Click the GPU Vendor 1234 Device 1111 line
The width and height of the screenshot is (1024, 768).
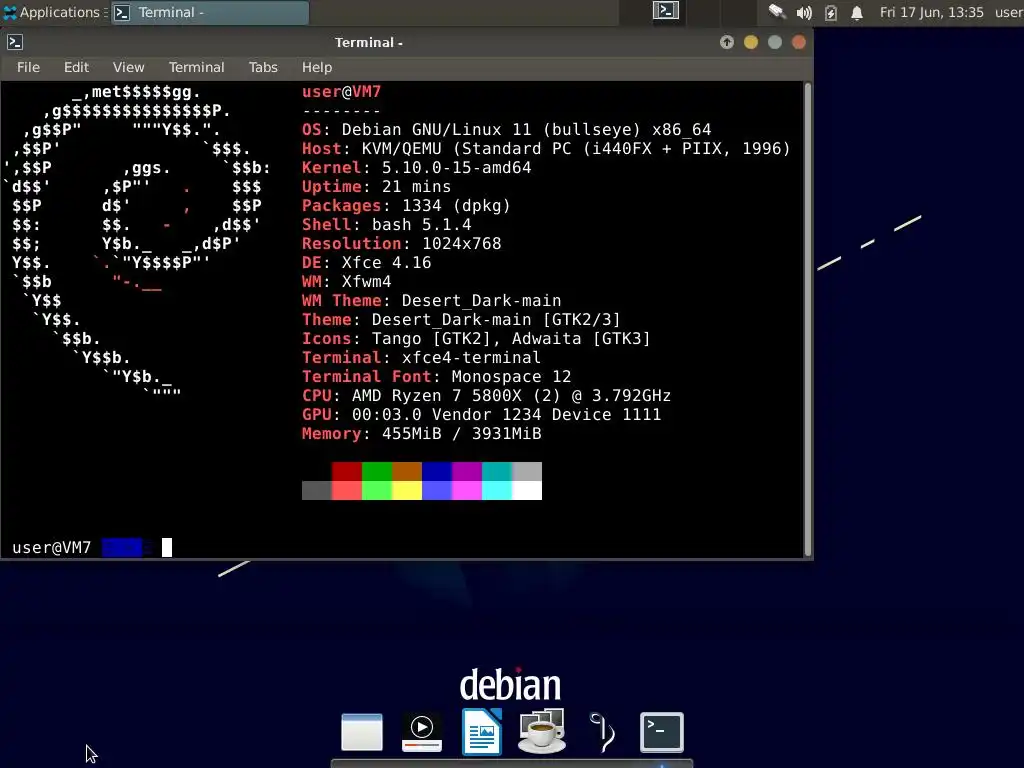point(482,415)
